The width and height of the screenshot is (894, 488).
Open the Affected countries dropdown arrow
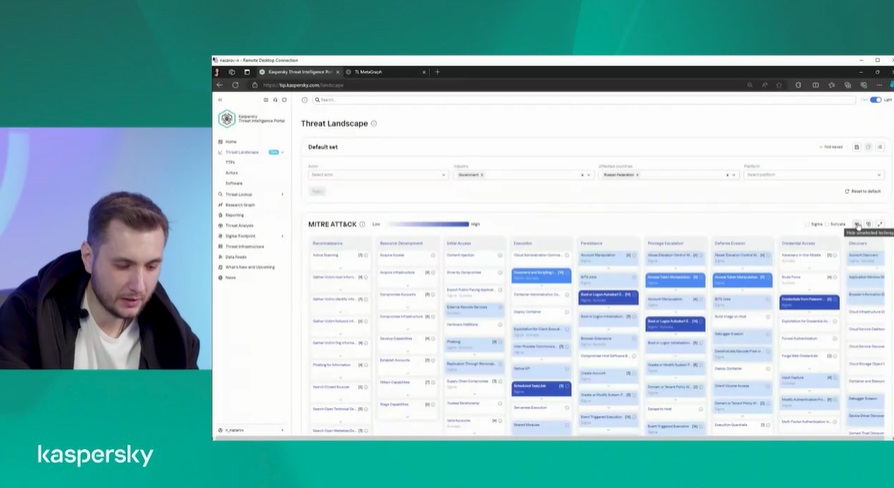734,175
